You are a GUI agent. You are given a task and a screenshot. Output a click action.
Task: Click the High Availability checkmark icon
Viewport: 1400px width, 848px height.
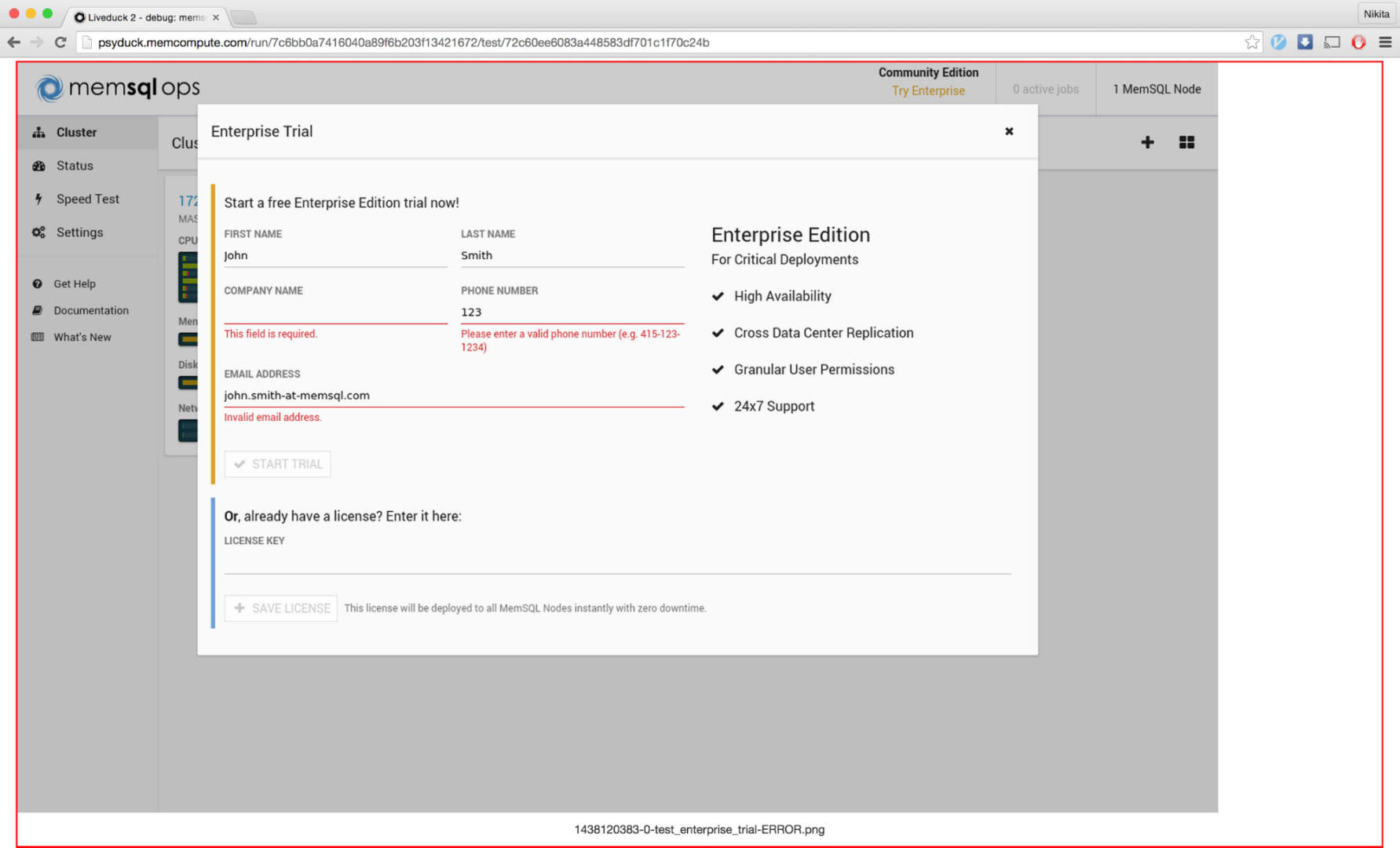coord(718,296)
